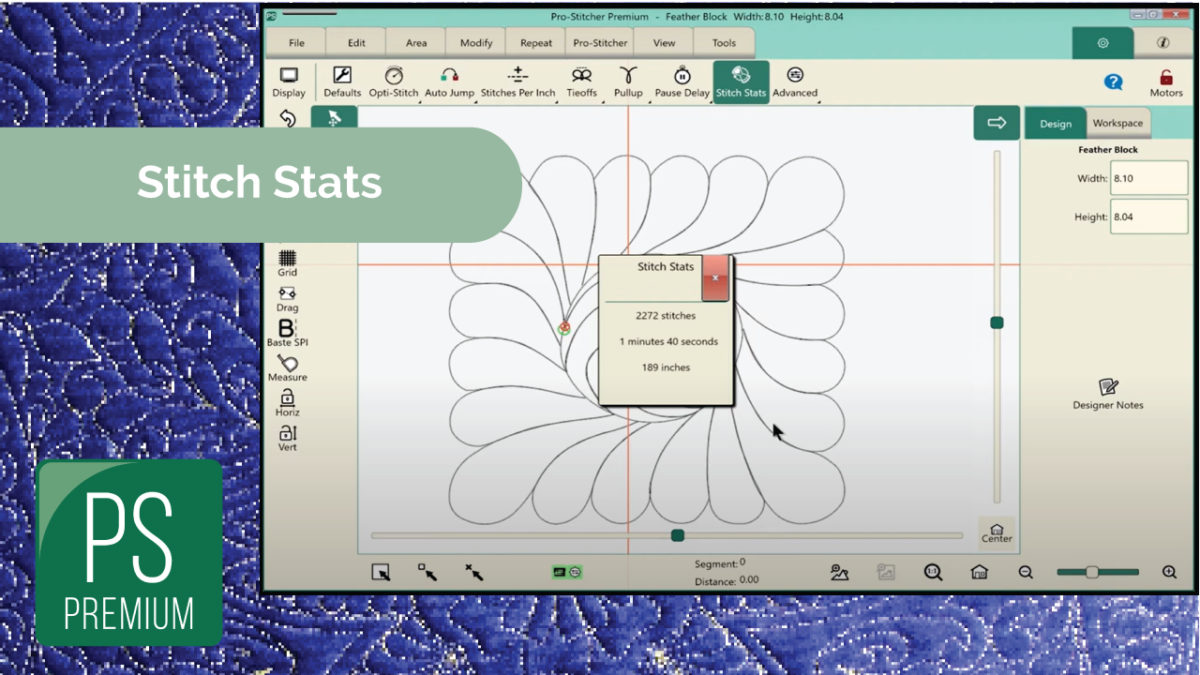Open Advanced settings in the ribbon
Viewport: 1200px width, 675px height.
(x=795, y=81)
